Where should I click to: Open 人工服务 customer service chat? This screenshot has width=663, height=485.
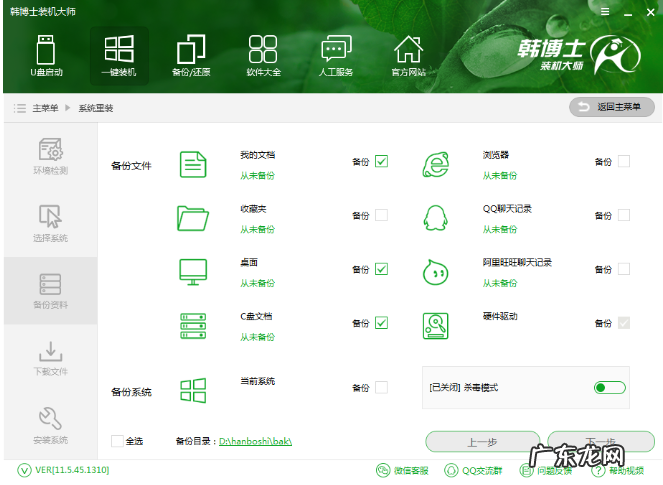coord(336,56)
